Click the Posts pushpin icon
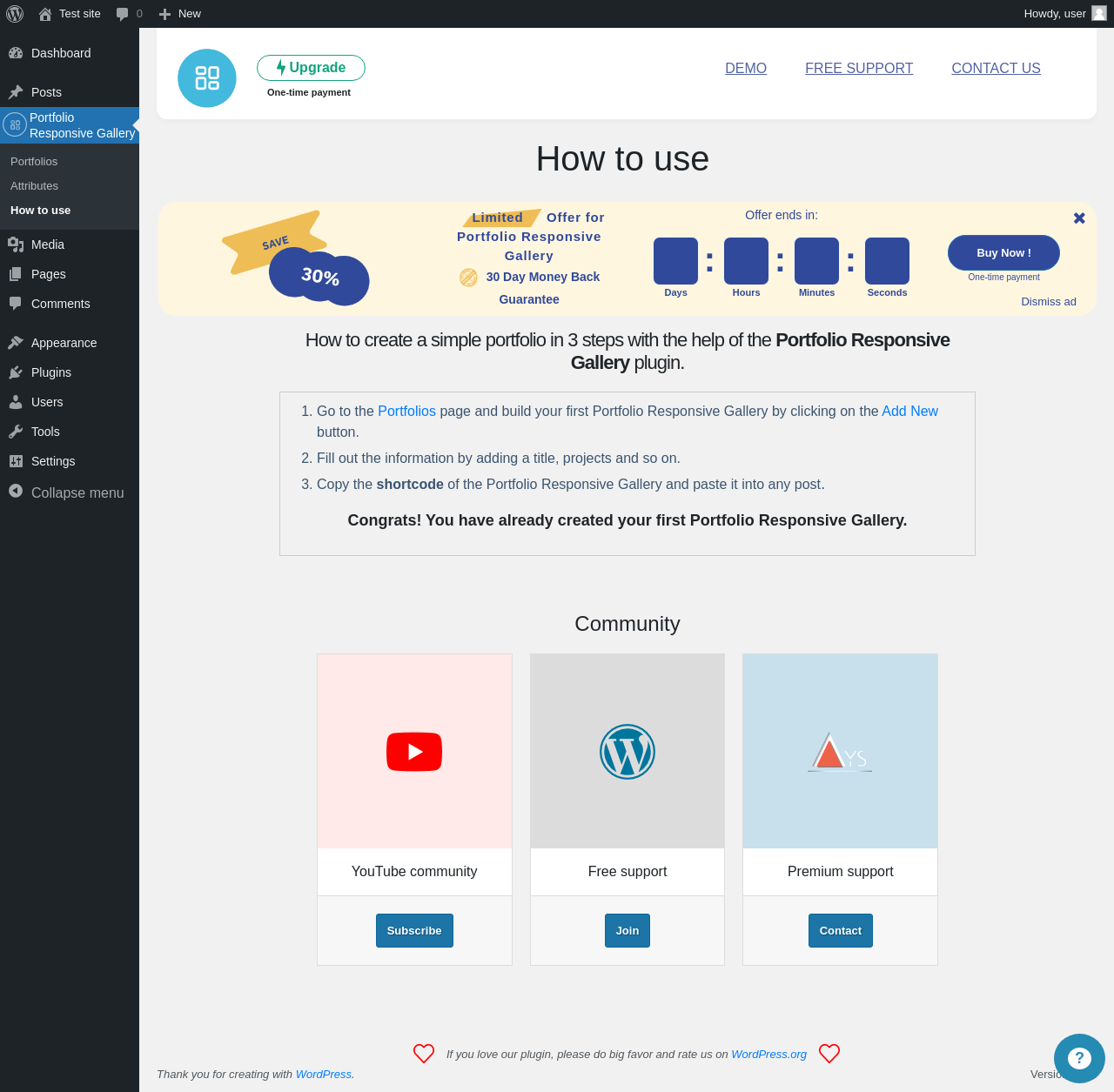This screenshot has width=1114, height=1092. click(x=16, y=92)
